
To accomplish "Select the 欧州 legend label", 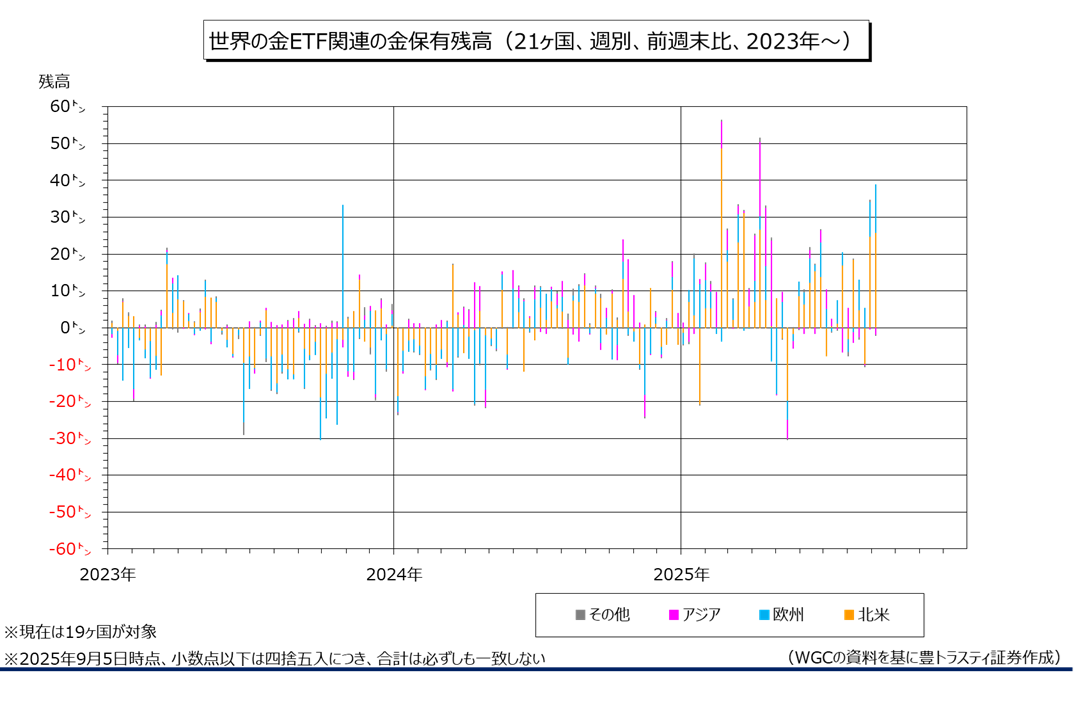I will click(788, 615).
